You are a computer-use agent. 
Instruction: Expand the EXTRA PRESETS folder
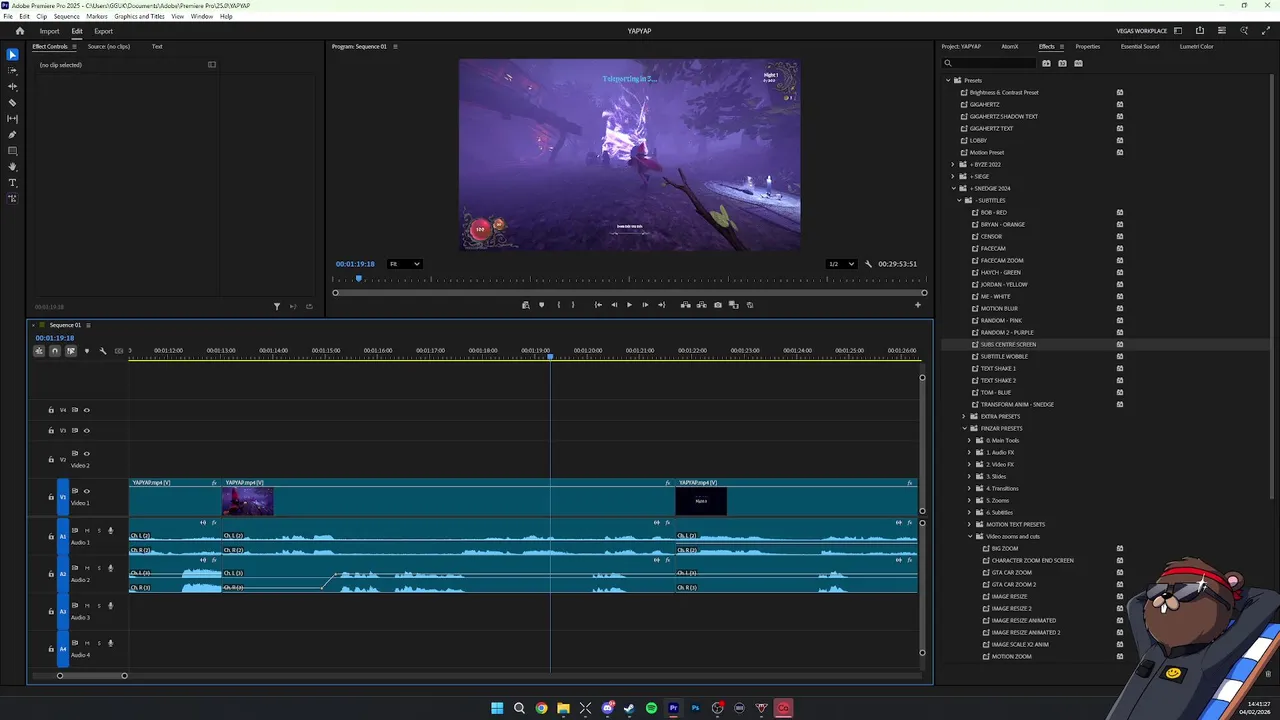pyautogui.click(x=964, y=416)
